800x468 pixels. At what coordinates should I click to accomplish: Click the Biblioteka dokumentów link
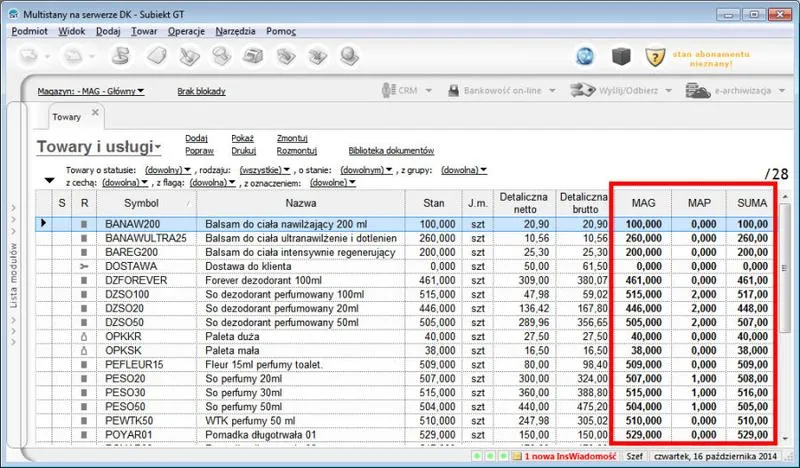pos(391,150)
